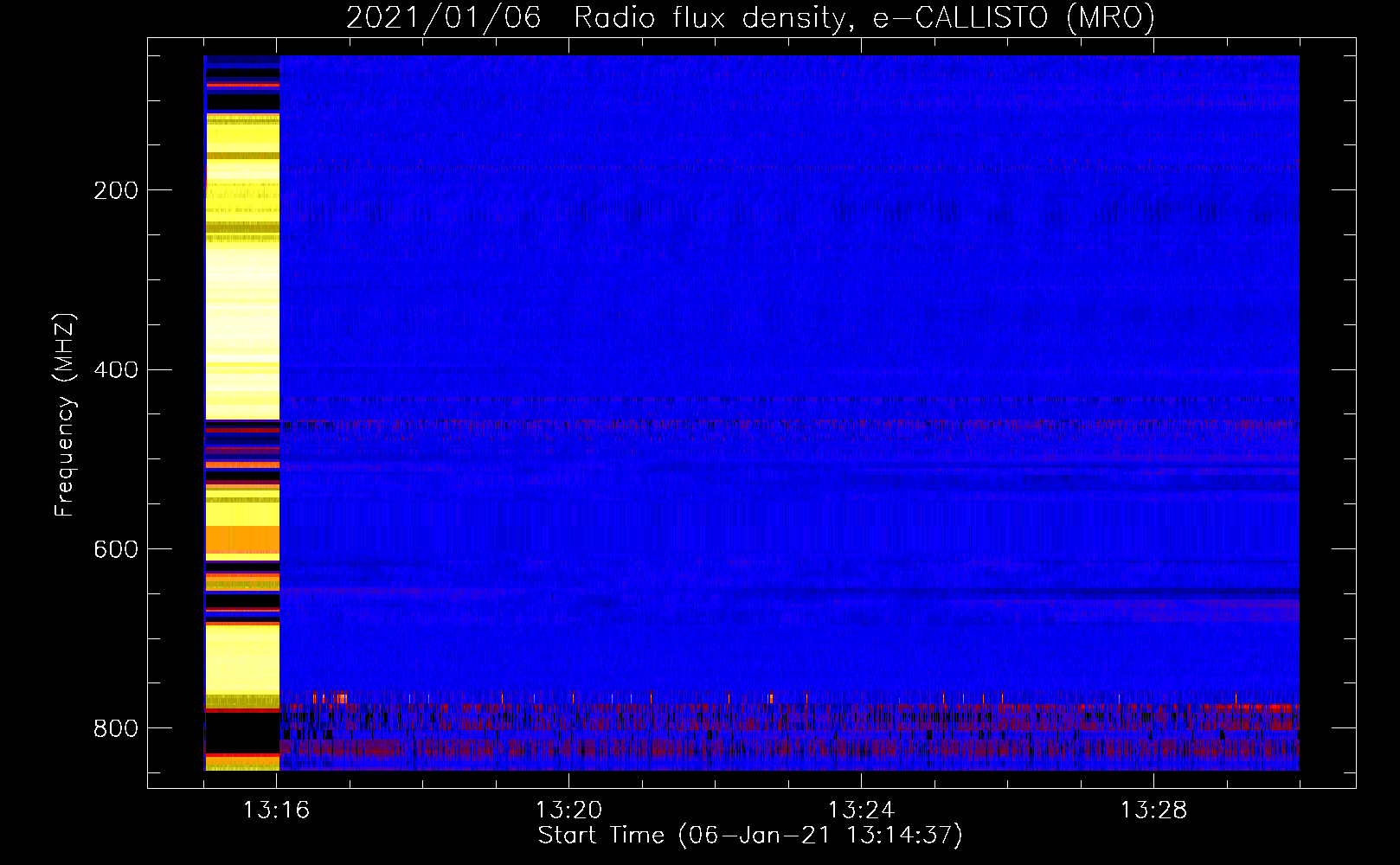Image resolution: width=1400 pixels, height=865 pixels.
Task: Click the 13:28 time tick label
Action: point(1153,811)
